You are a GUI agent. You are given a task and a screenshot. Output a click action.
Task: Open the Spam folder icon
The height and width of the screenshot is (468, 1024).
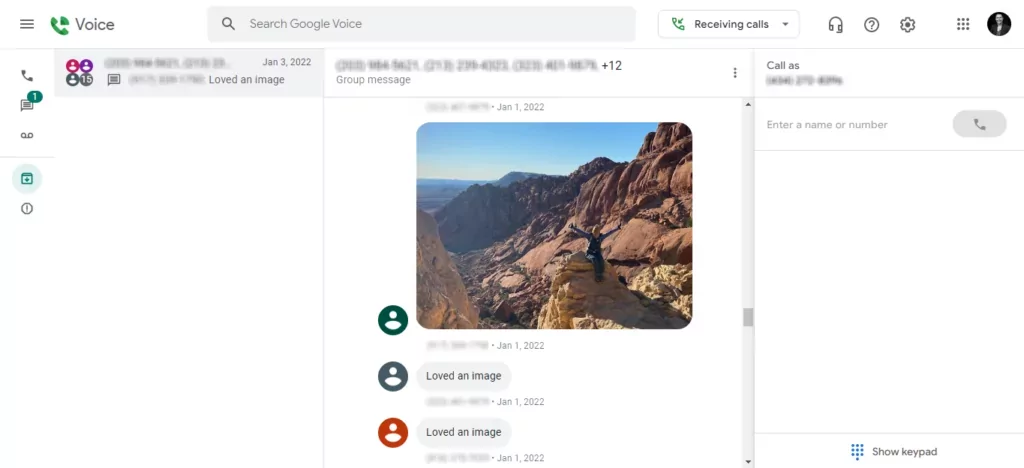(x=27, y=209)
